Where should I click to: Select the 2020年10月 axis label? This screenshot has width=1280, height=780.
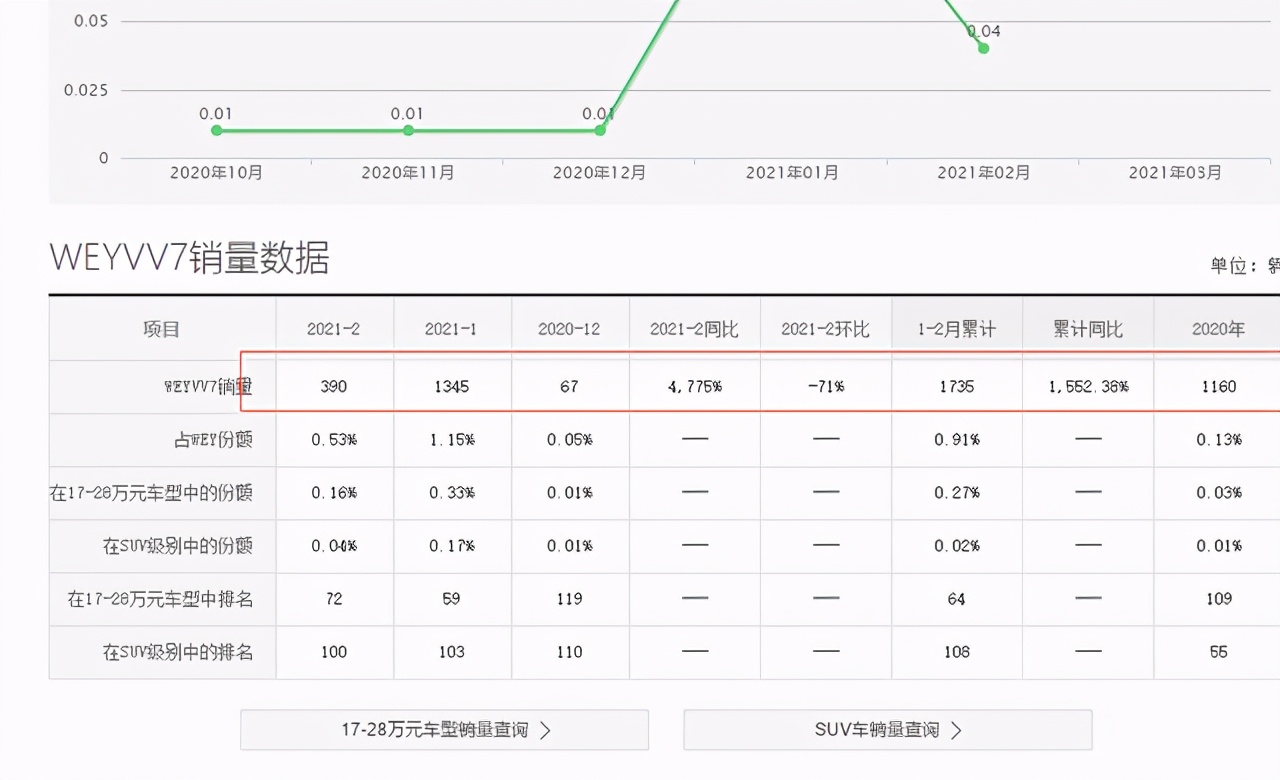click(x=214, y=172)
